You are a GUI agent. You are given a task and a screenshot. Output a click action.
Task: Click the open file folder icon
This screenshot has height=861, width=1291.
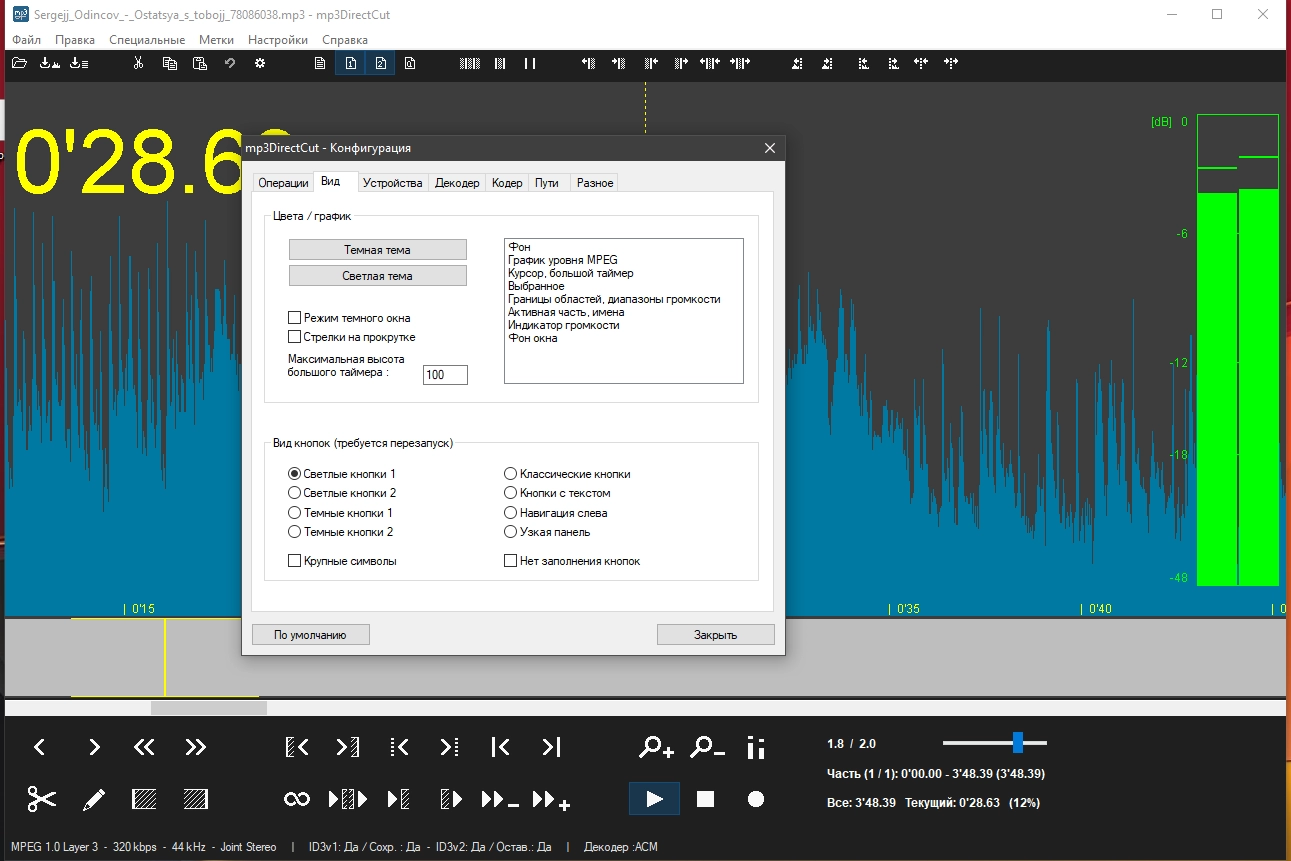[x=19, y=63]
